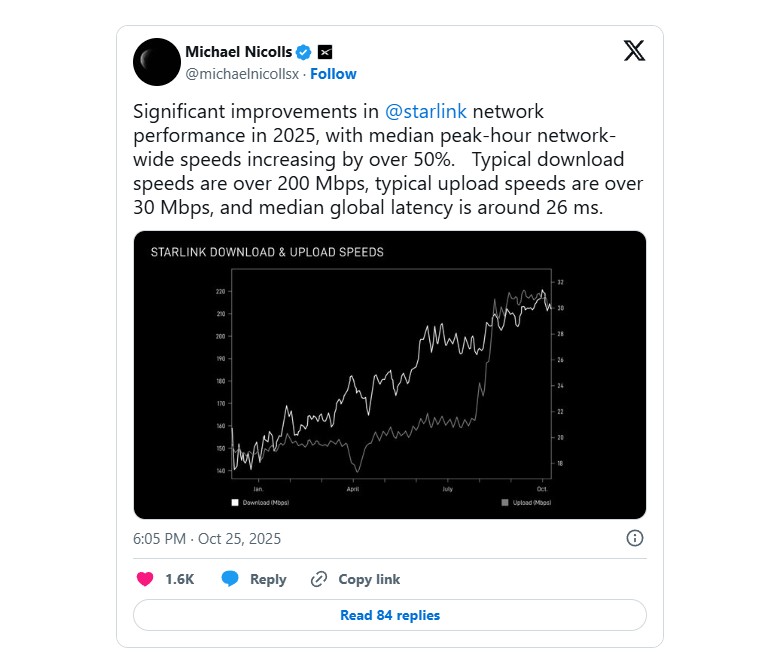
Task: Follow Michael Nicolls via the Follow link
Action: pyautogui.click(x=333, y=74)
